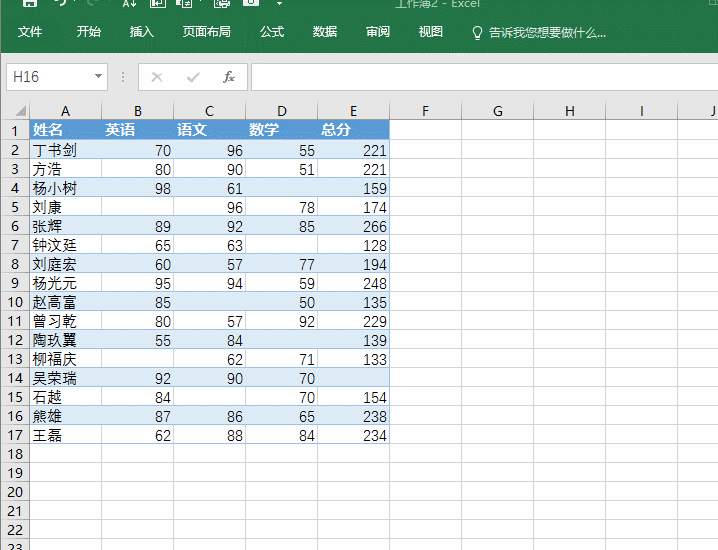Click the Name Box showing H16
Image resolution: width=718 pixels, height=550 pixels.
tap(49, 77)
